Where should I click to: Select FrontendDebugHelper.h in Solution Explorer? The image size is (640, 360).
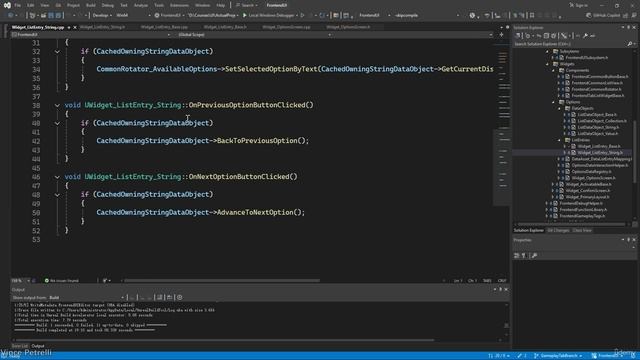(x=581, y=203)
